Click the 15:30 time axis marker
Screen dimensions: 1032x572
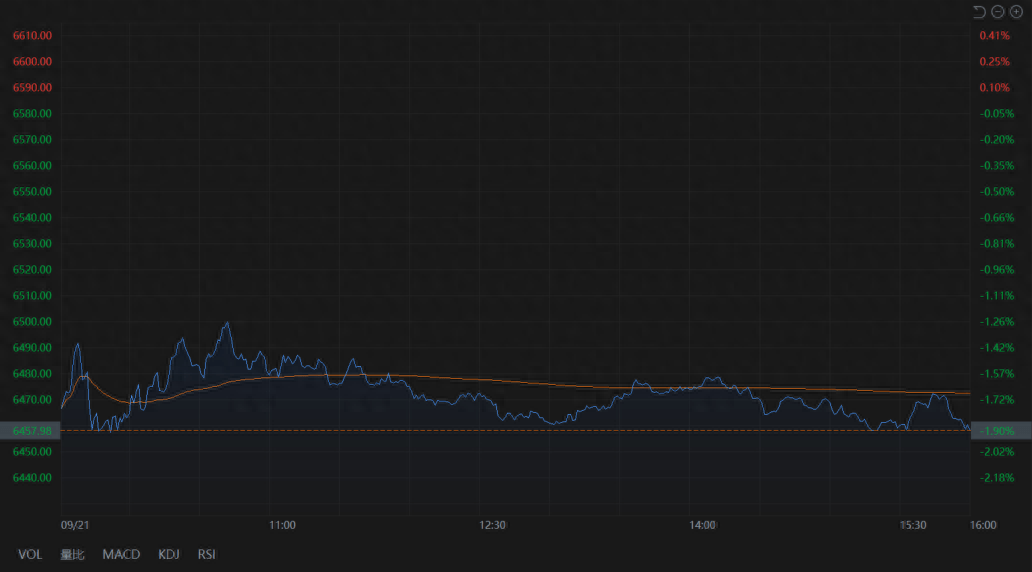pos(913,525)
